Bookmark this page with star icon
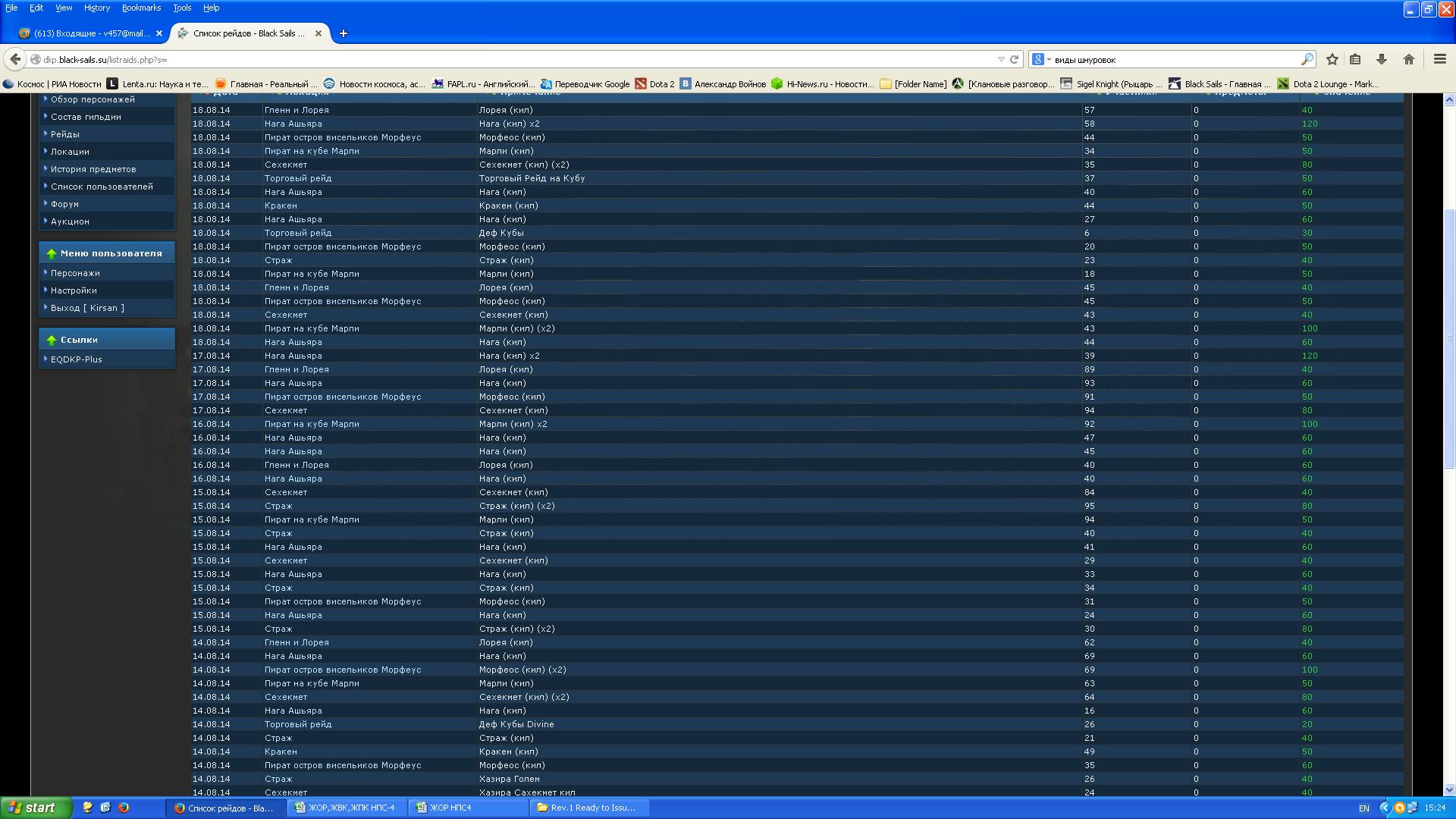 coord(1332,59)
